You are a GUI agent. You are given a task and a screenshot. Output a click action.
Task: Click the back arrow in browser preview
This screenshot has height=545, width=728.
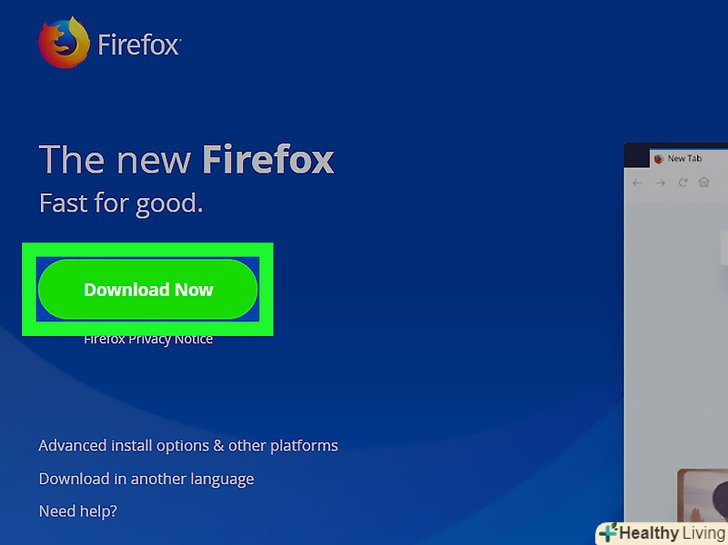click(x=637, y=183)
